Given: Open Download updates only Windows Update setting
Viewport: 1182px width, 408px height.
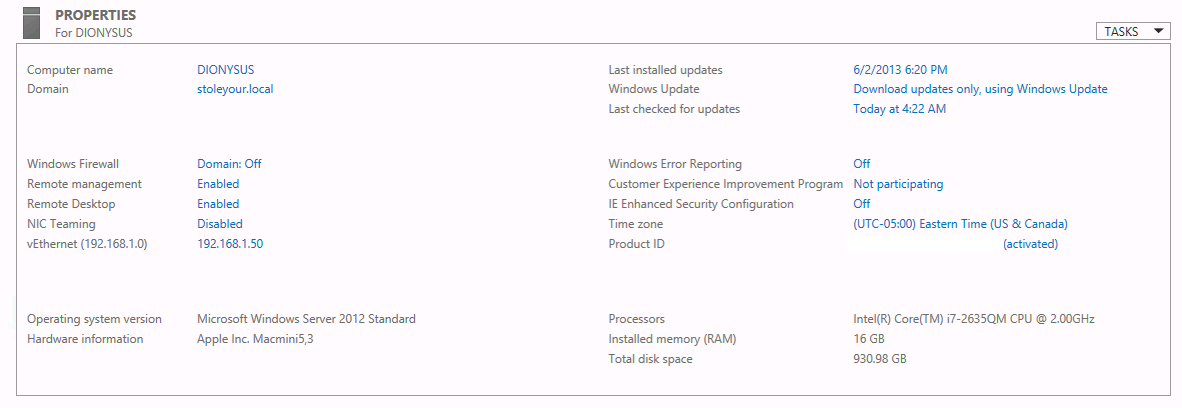Looking at the screenshot, I should (980, 89).
